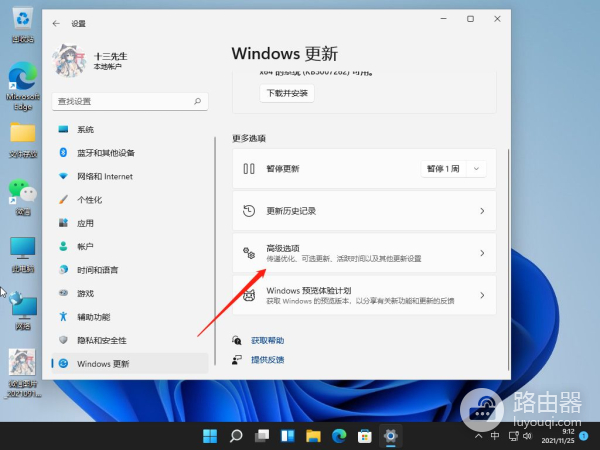This screenshot has width=600, height=450.
Task: Expand 更新历史记录 chevron
Action: [x=482, y=211]
